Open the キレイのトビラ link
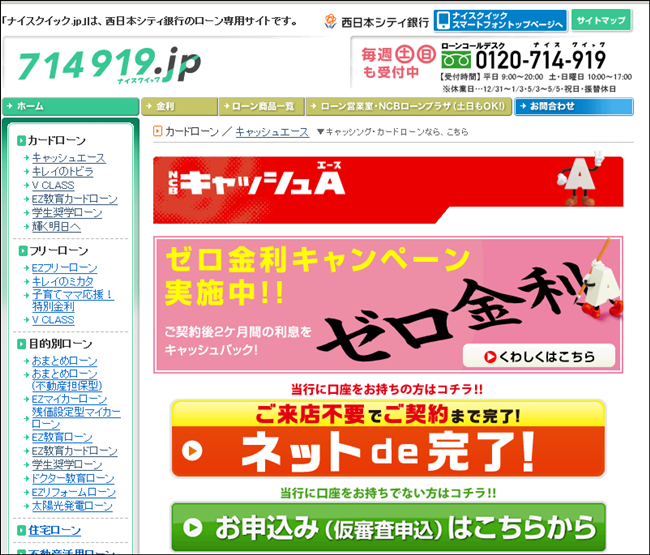 (x=63, y=172)
